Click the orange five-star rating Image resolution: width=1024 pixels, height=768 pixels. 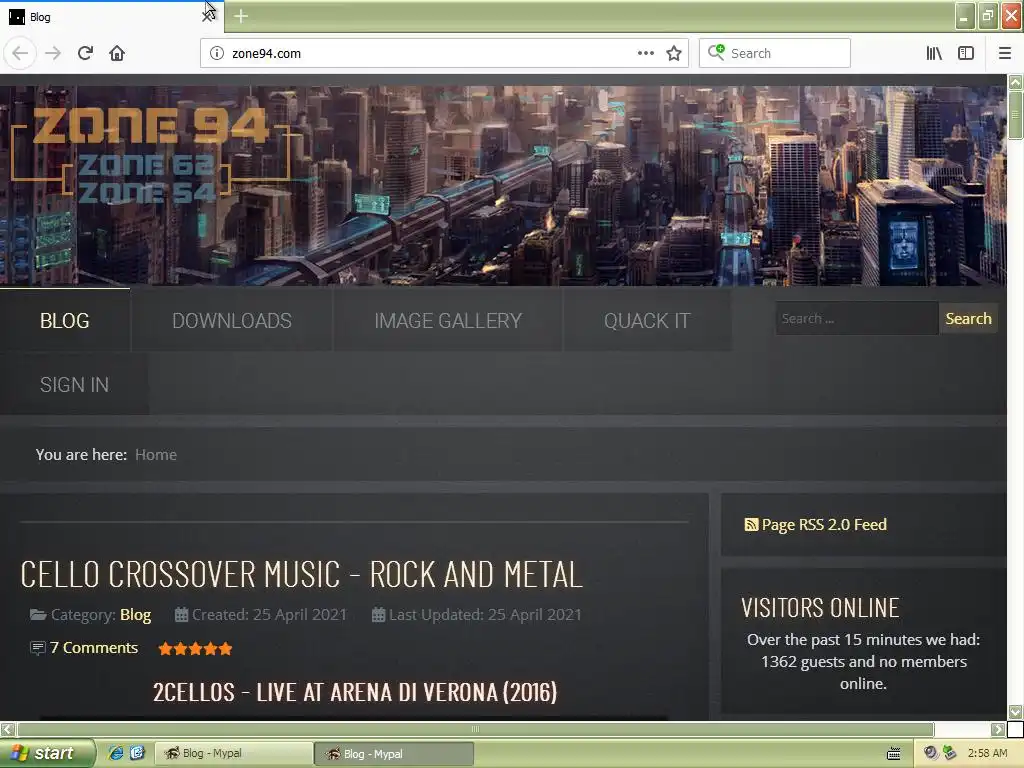click(x=195, y=648)
